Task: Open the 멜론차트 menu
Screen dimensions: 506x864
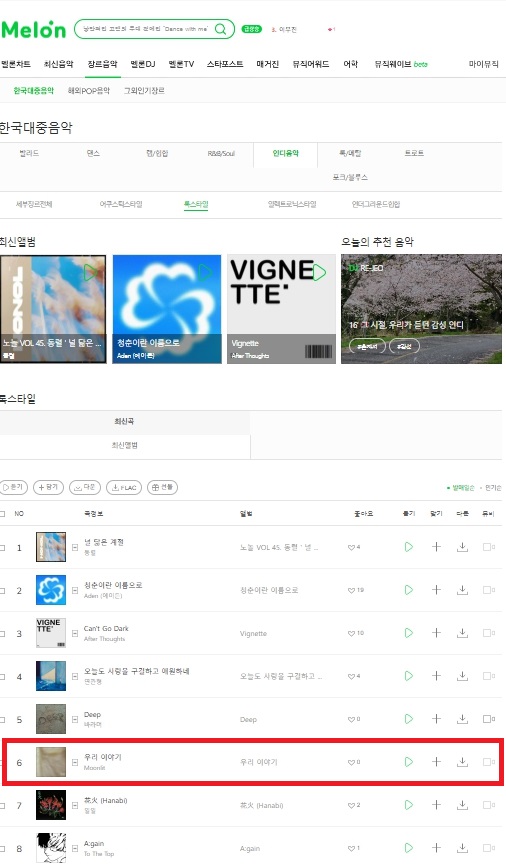Action: click(15, 64)
